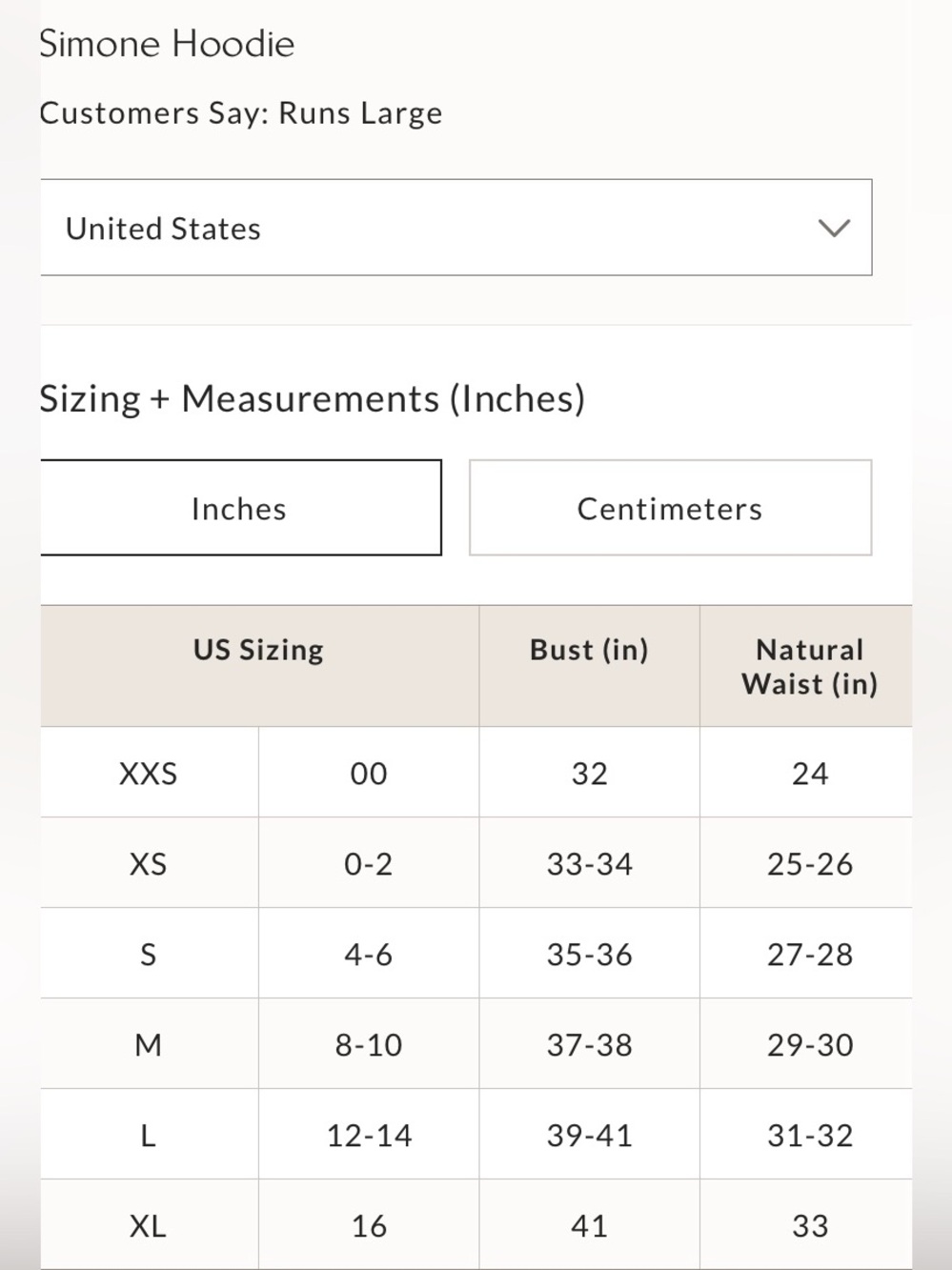Open the United States country dropdown
This screenshot has width=952, height=1270.
point(456,228)
